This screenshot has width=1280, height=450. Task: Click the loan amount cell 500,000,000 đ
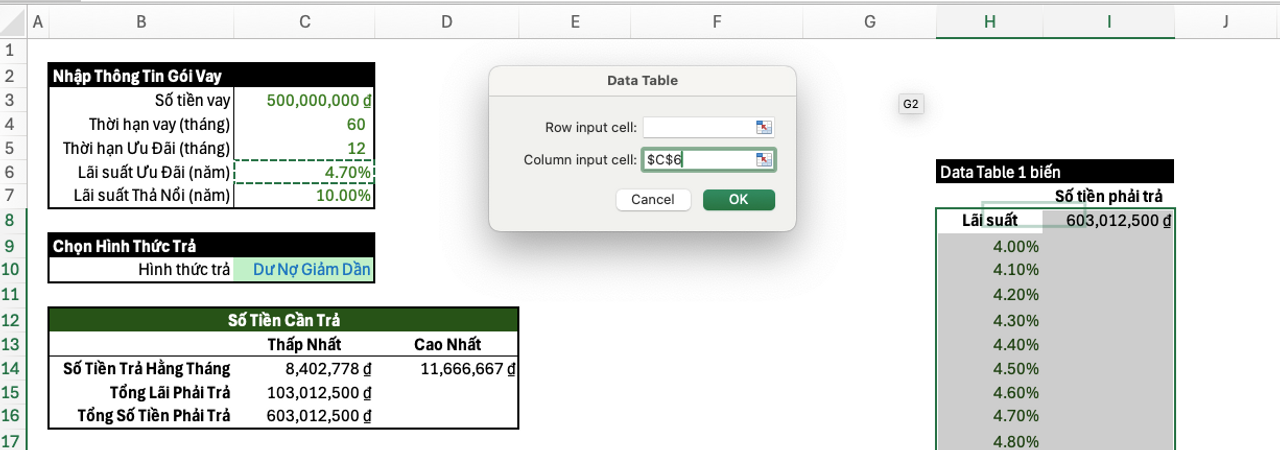coord(304,100)
